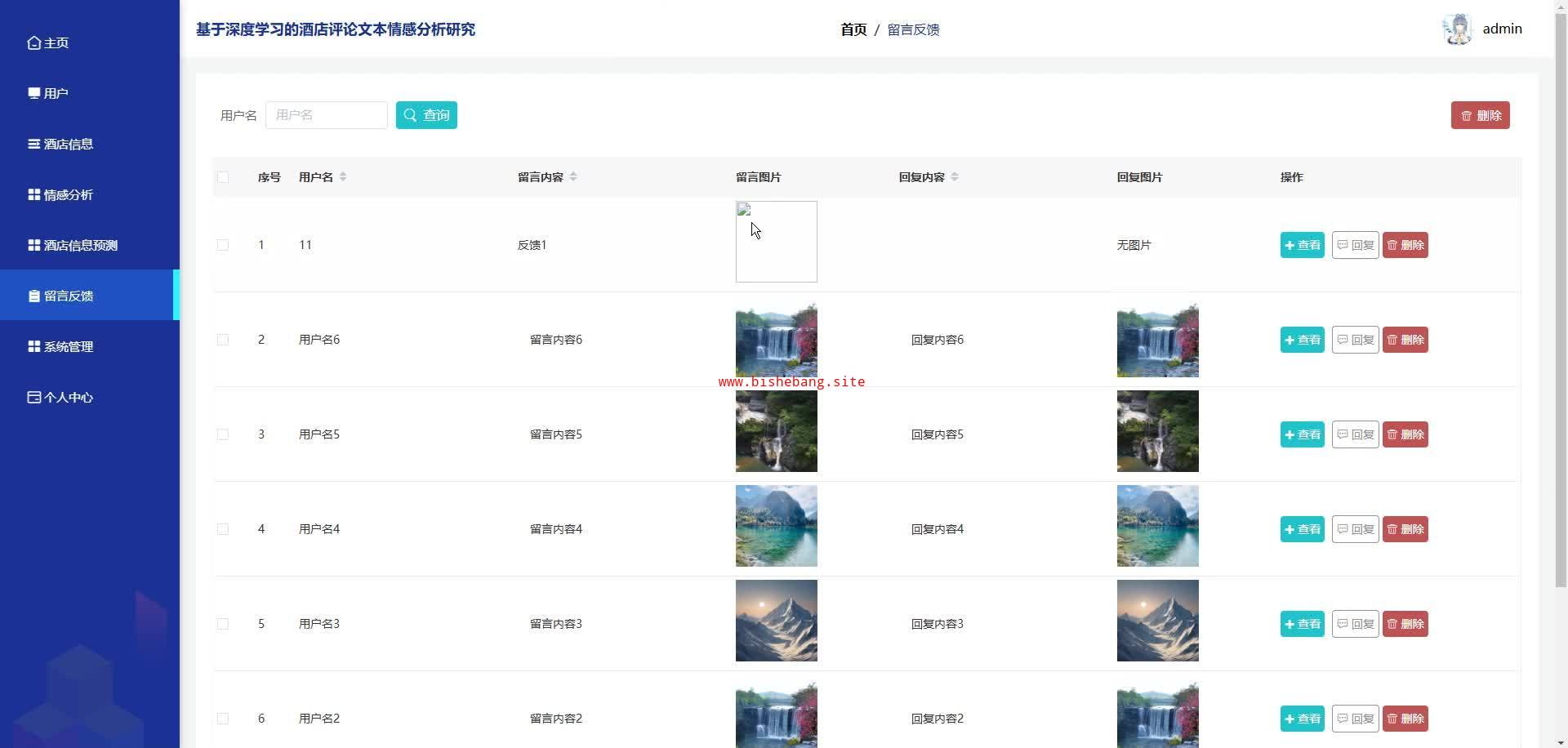Sort table by 用户名 column arrows
The image size is (1568, 748).
[x=343, y=177]
